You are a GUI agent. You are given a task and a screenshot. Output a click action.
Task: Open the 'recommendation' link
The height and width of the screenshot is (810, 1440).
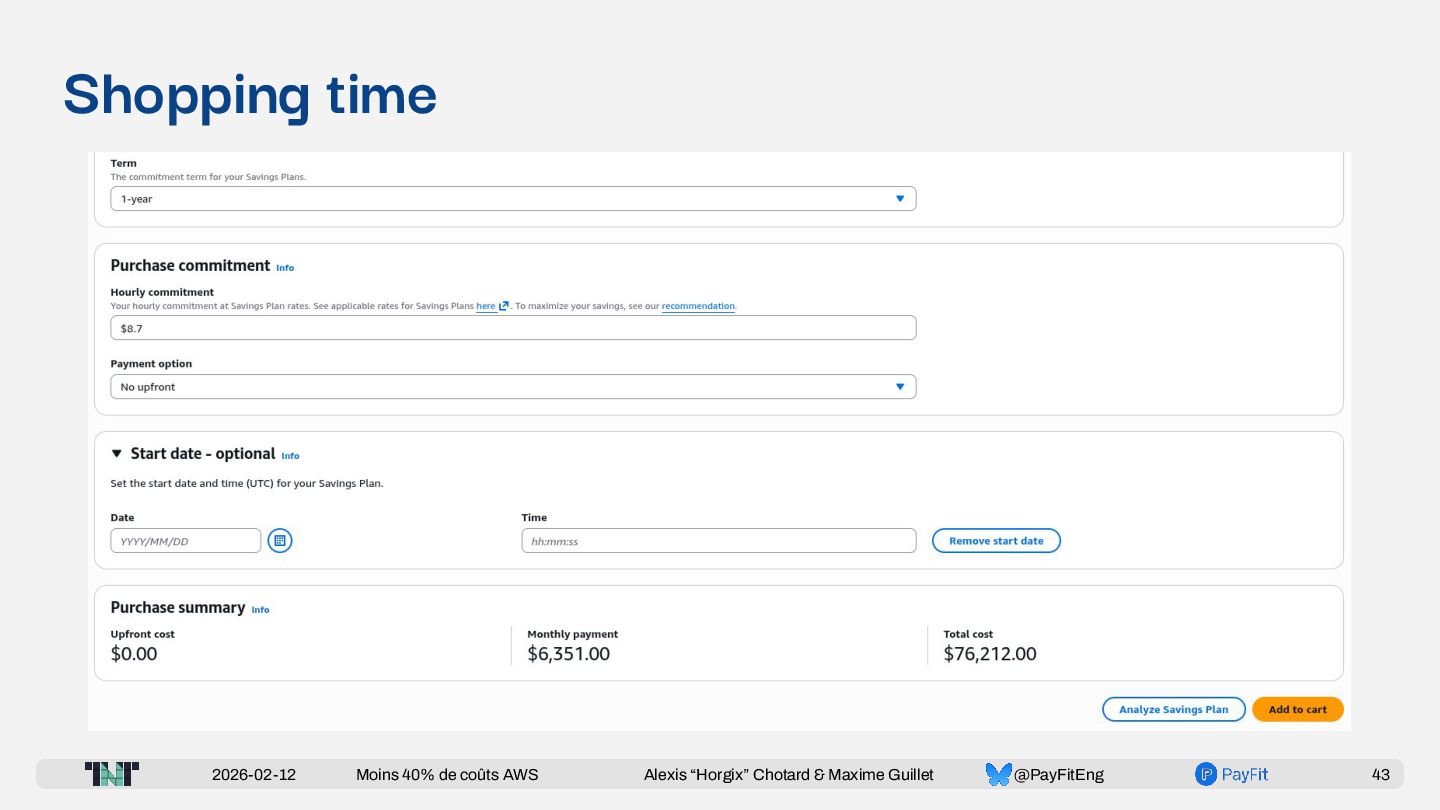[x=698, y=306]
